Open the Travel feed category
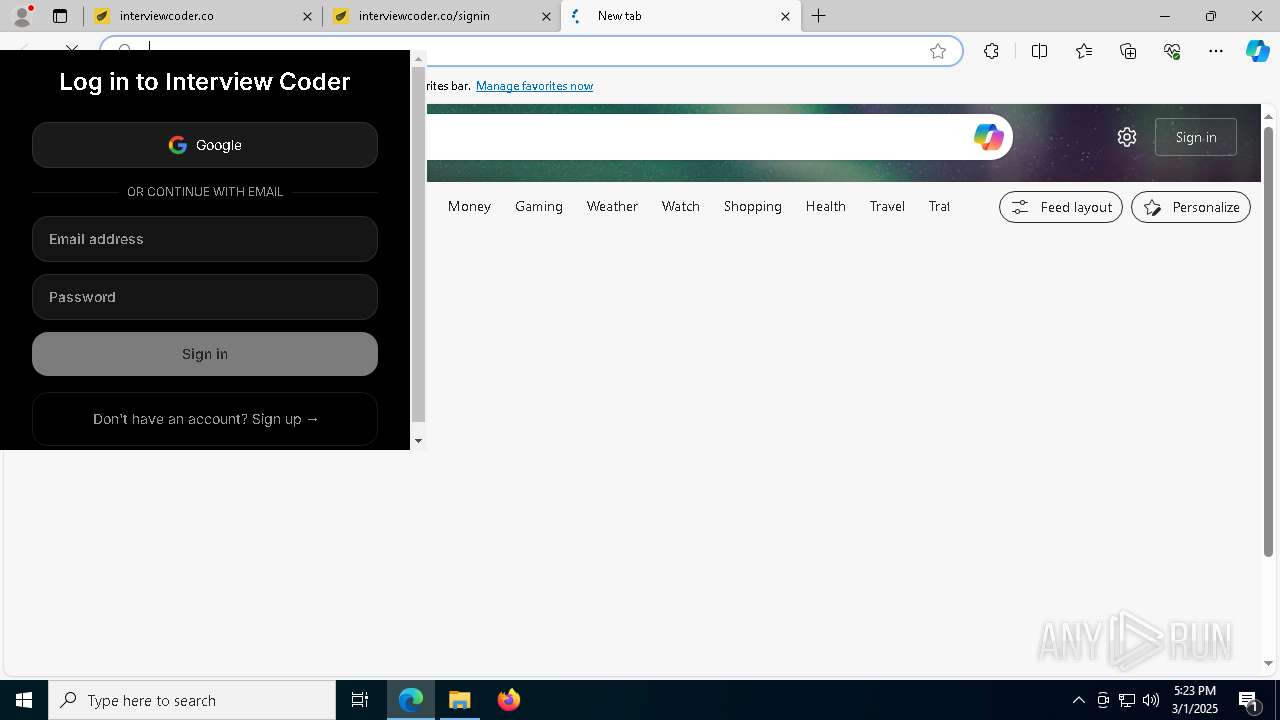This screenshot has width=1280, height=720. pos(887,206)
